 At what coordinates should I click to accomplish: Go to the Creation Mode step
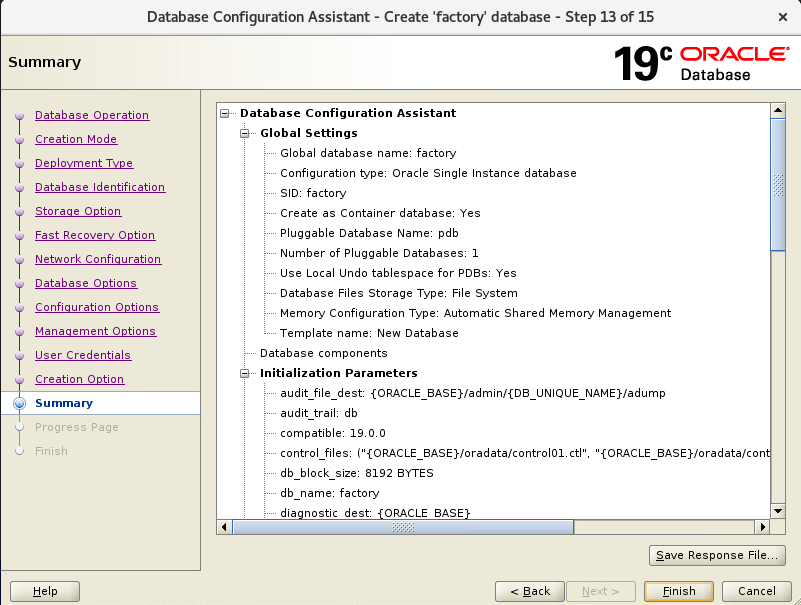tap(76, 139)
